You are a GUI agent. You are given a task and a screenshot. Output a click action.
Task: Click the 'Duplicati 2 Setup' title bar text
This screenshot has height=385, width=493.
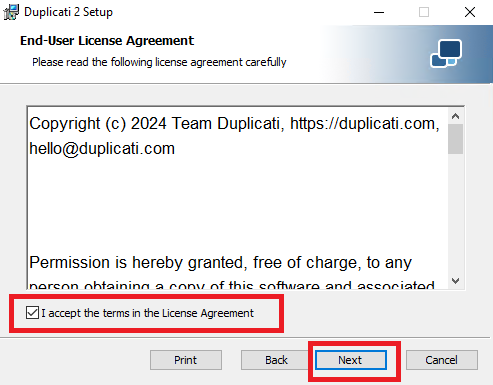tap(68, 12)
